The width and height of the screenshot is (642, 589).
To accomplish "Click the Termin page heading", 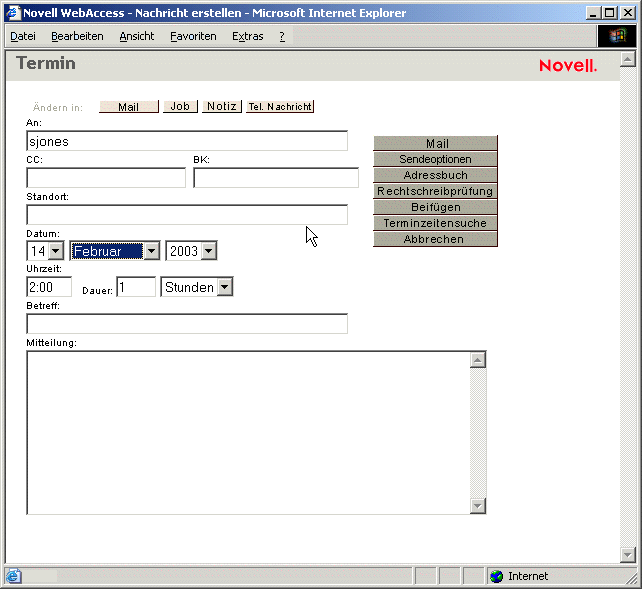I will (x=46, y=63).
